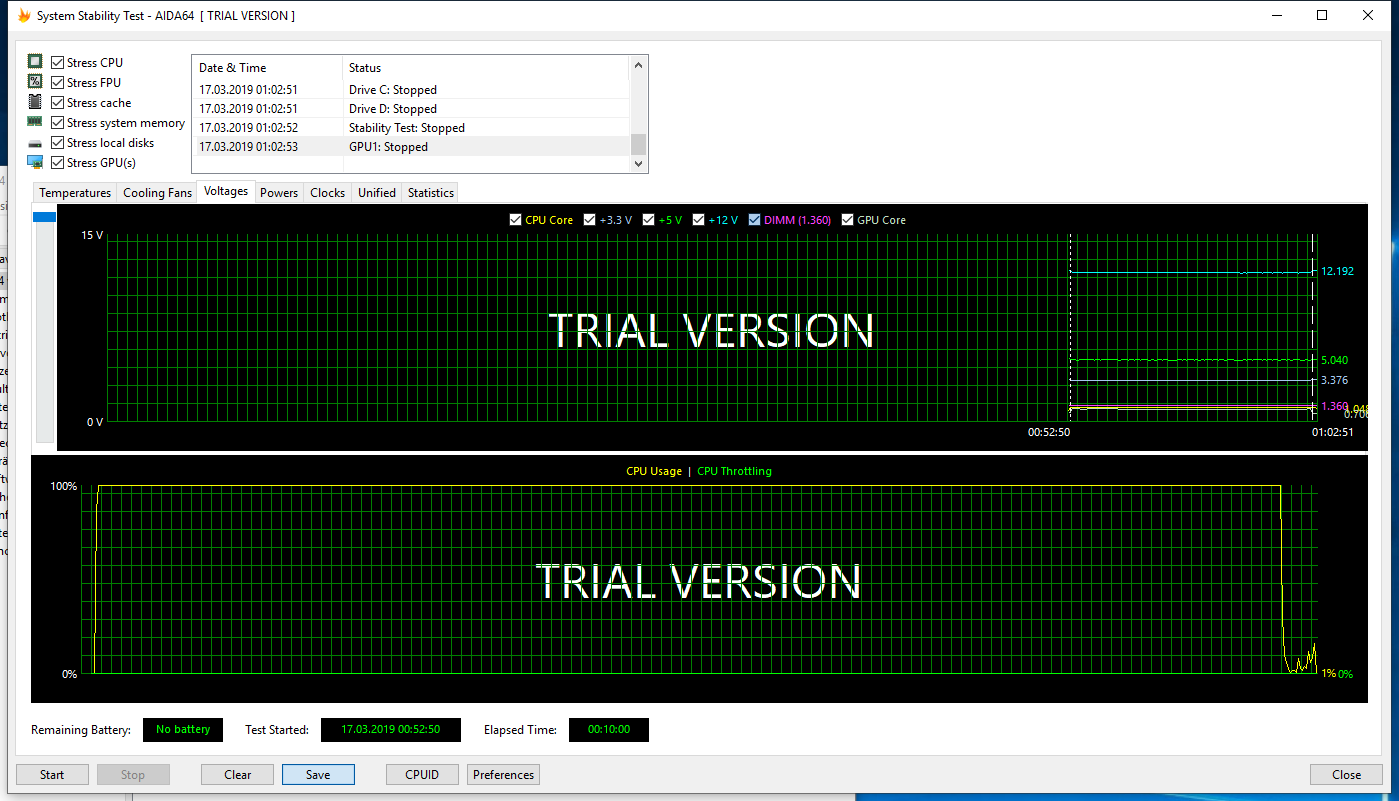
Task: Click the Date & Time column header
Action: [x=267, y=68]
